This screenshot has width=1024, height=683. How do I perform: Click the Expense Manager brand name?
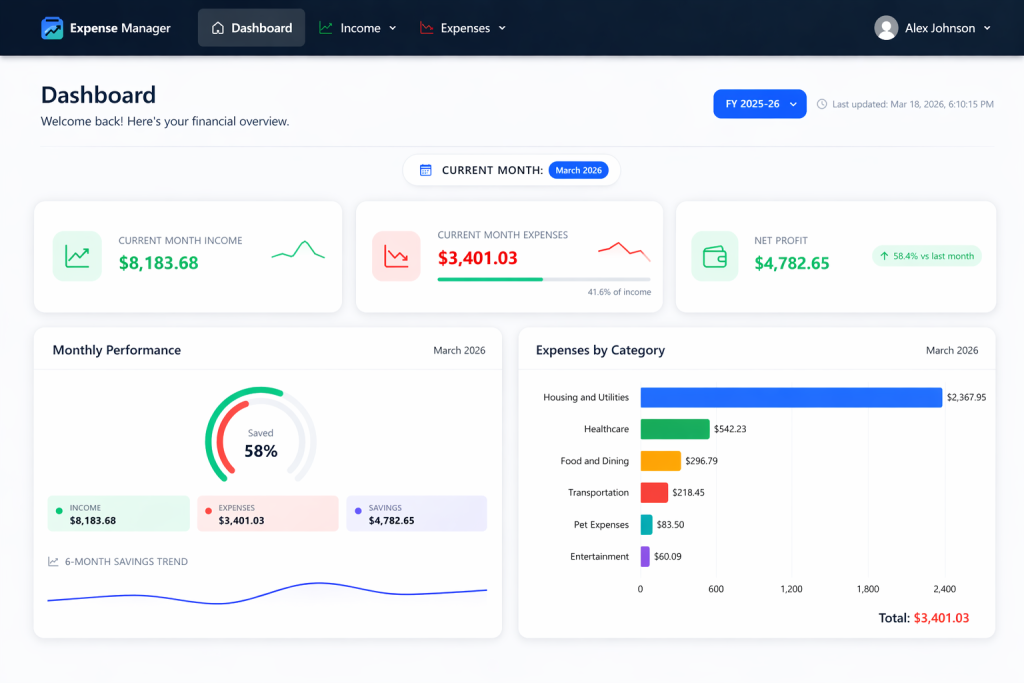(x=120, y=28)
